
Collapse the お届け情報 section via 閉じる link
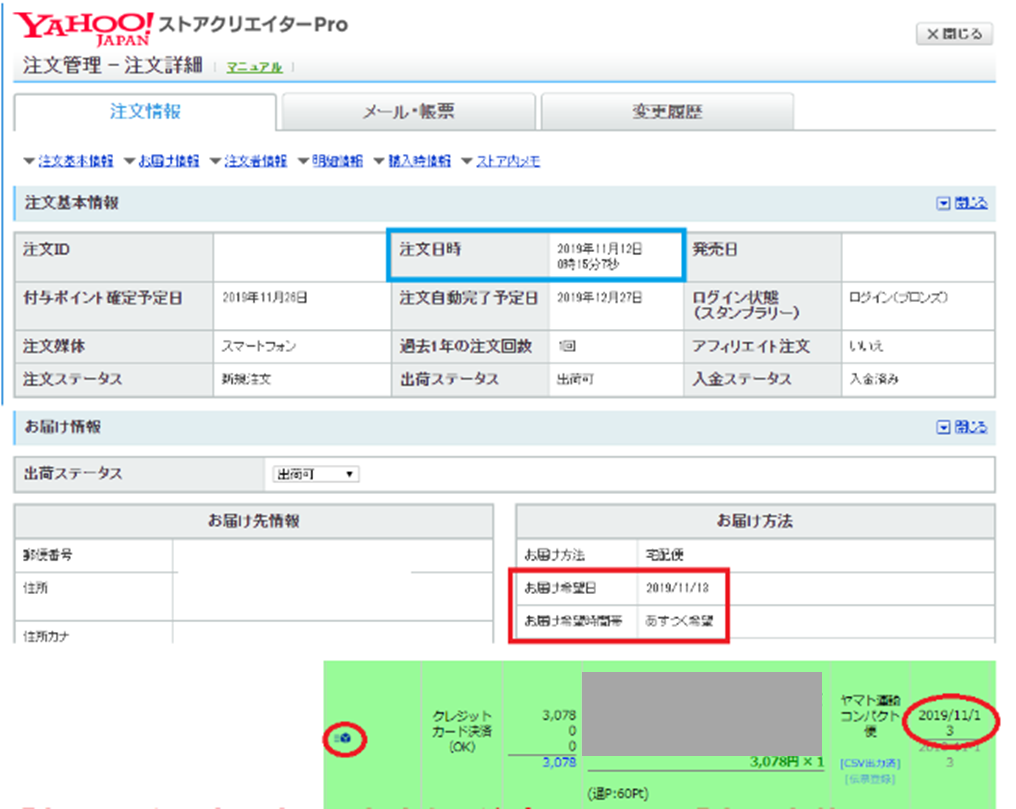click(x=970, y=427)
